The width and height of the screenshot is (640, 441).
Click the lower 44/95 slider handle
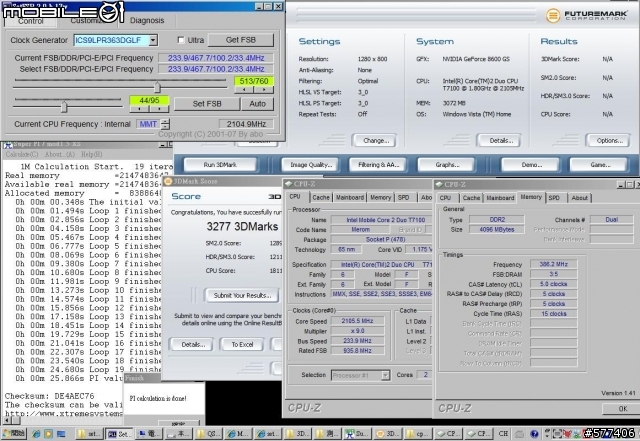tap(64, 106)
